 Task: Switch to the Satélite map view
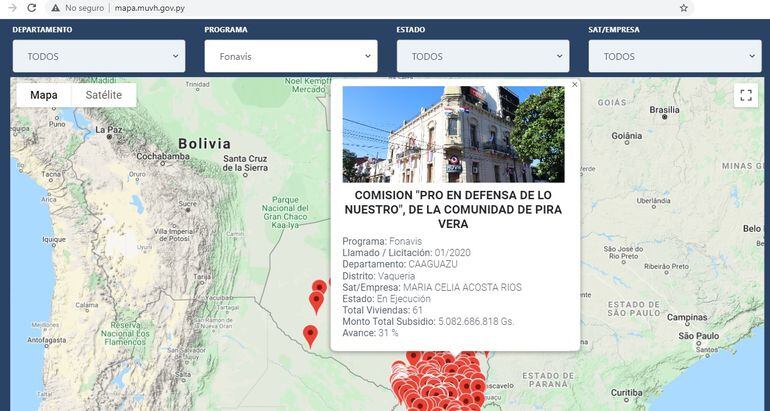(104, 95)
